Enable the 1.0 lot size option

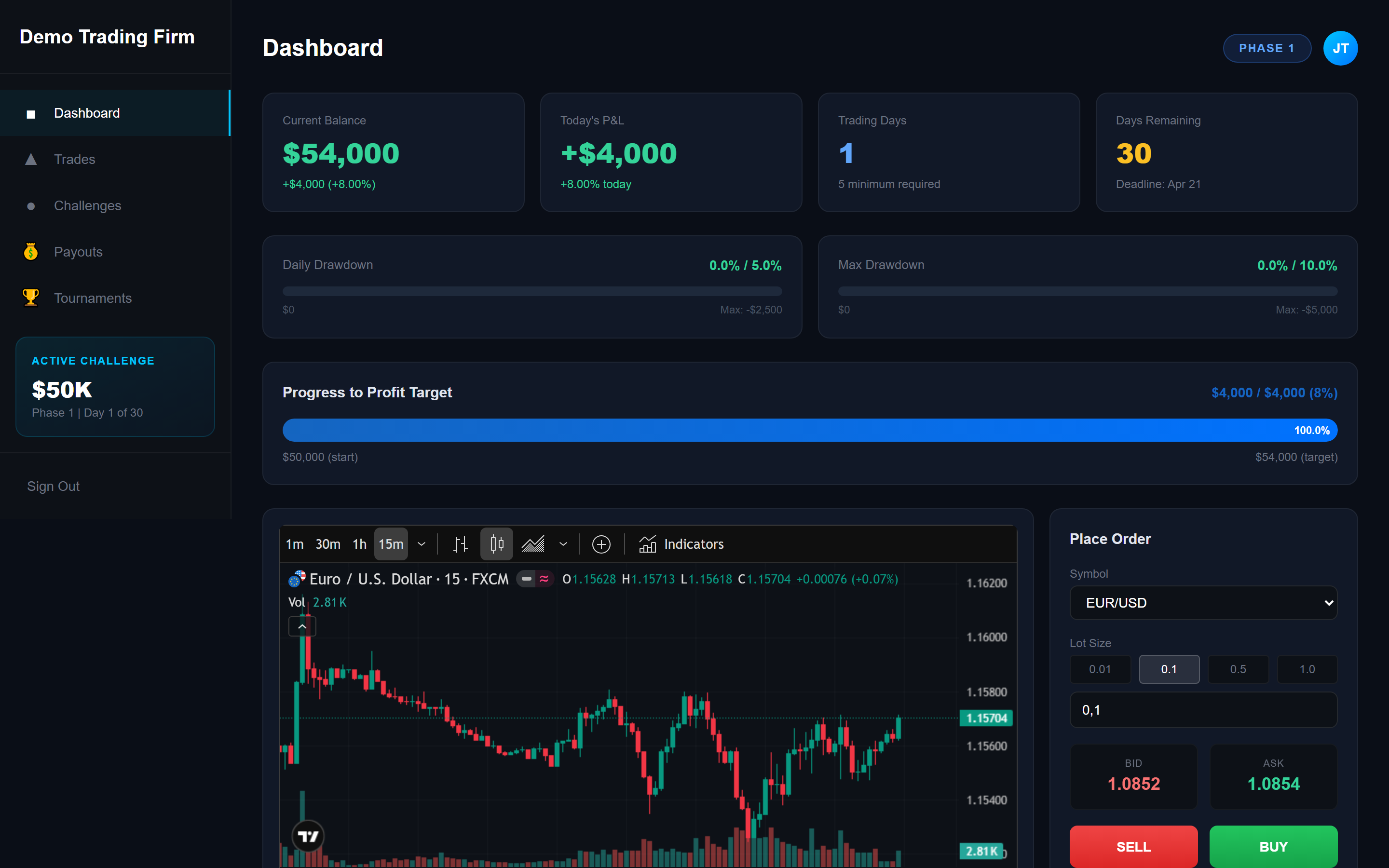click(x=1307, y=669)
